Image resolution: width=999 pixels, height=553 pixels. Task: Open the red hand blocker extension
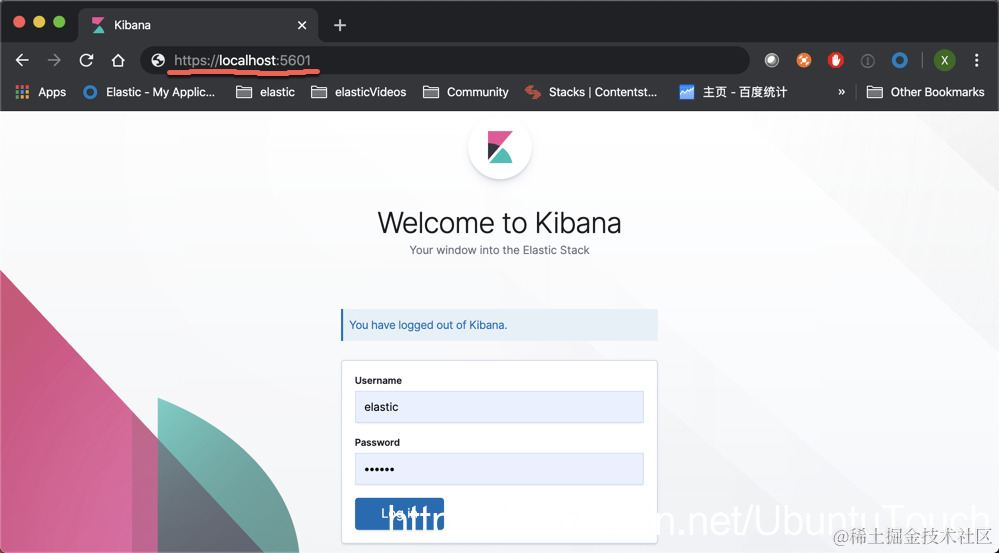(835, 61)
